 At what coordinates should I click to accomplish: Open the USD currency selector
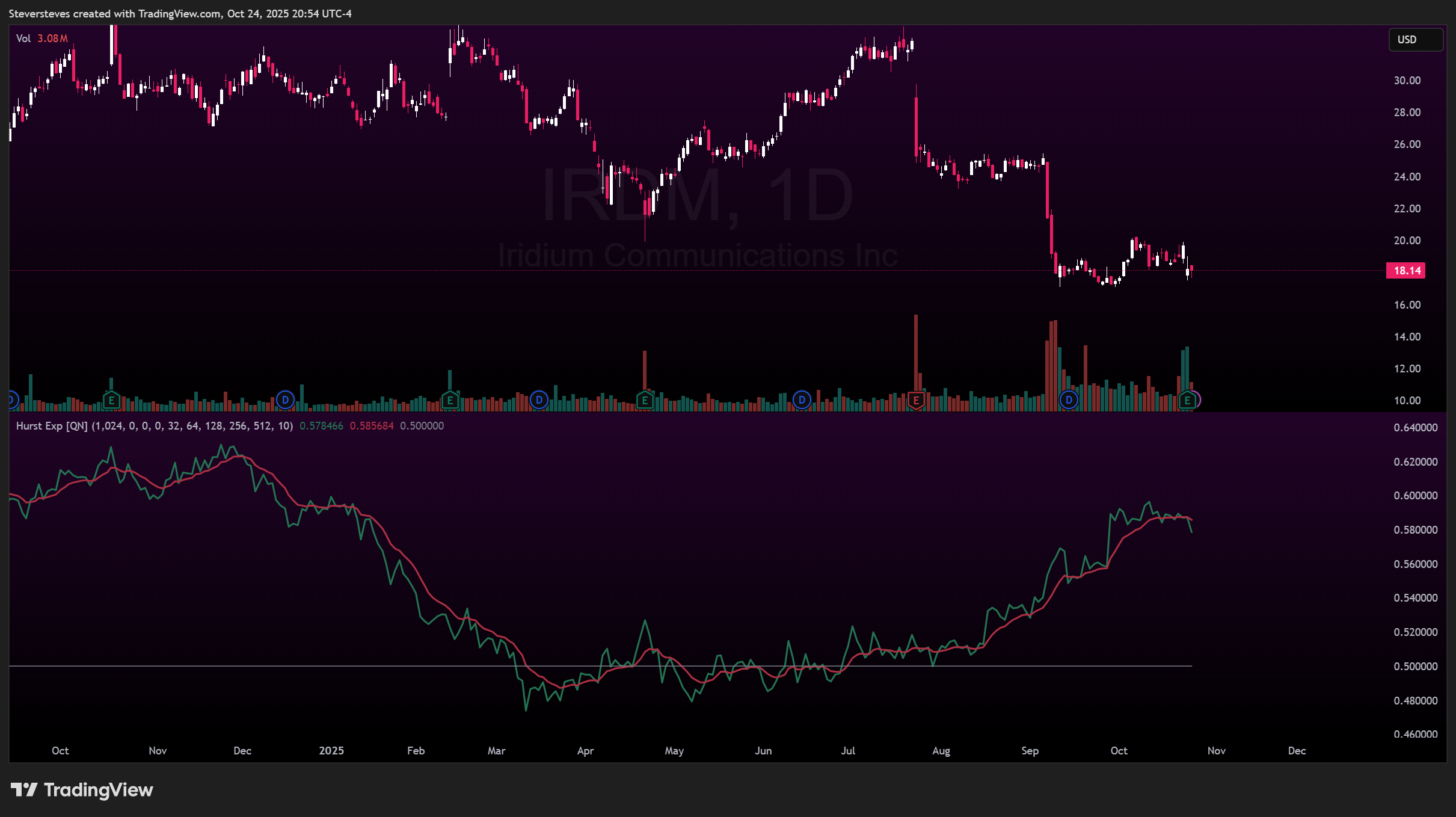tap(1415, 40)
